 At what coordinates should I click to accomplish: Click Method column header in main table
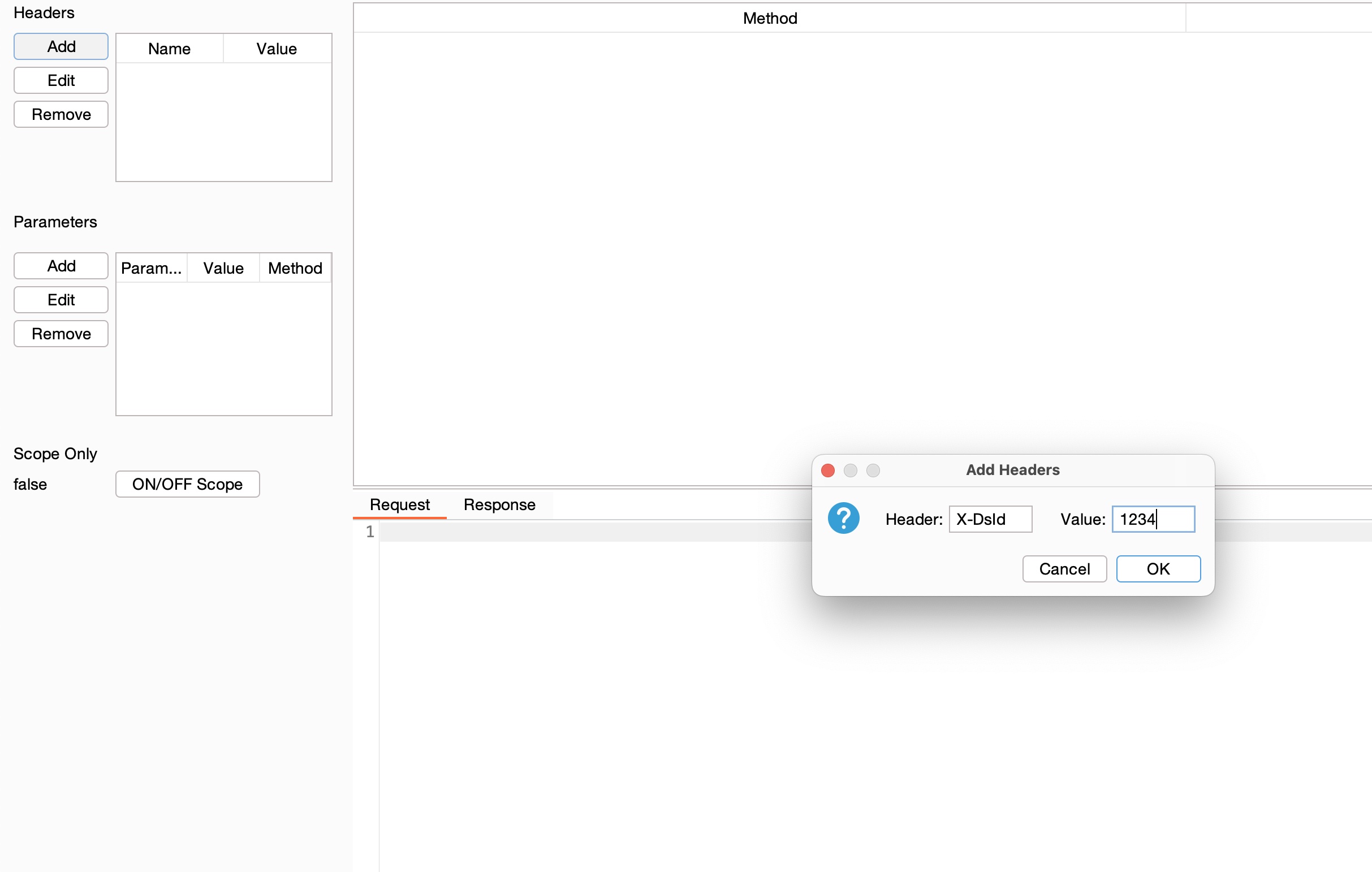(769, 18)
